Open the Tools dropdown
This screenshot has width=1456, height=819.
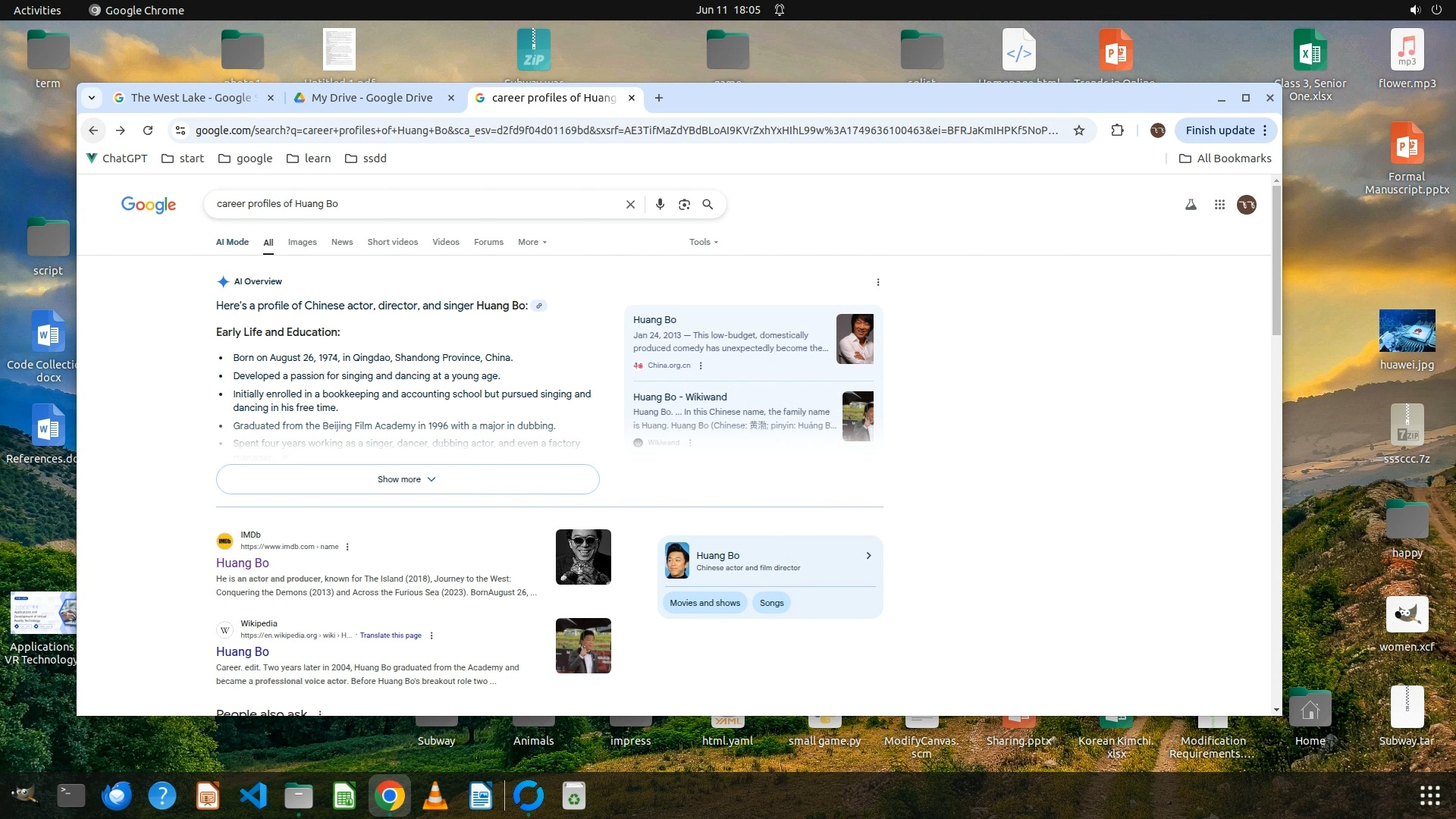tap(703, 242)
